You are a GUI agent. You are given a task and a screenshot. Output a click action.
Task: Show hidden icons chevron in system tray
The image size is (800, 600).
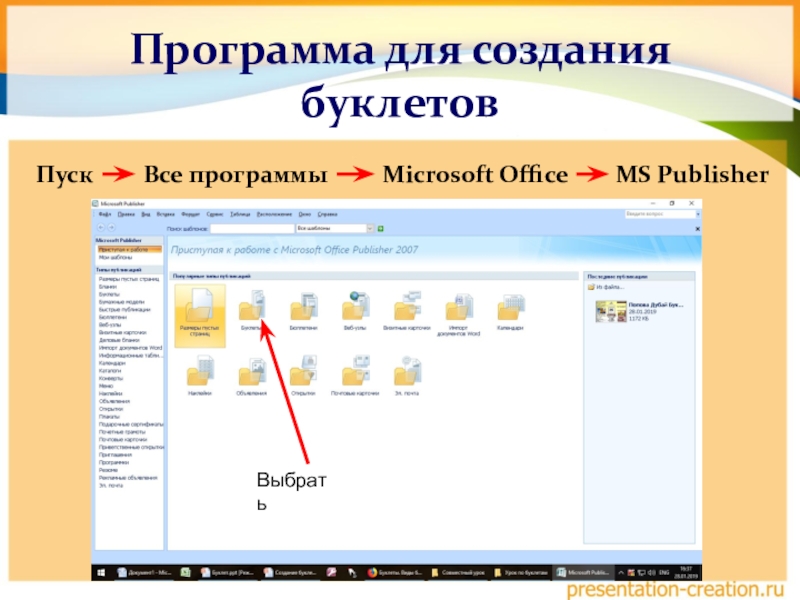pos(621,573)
